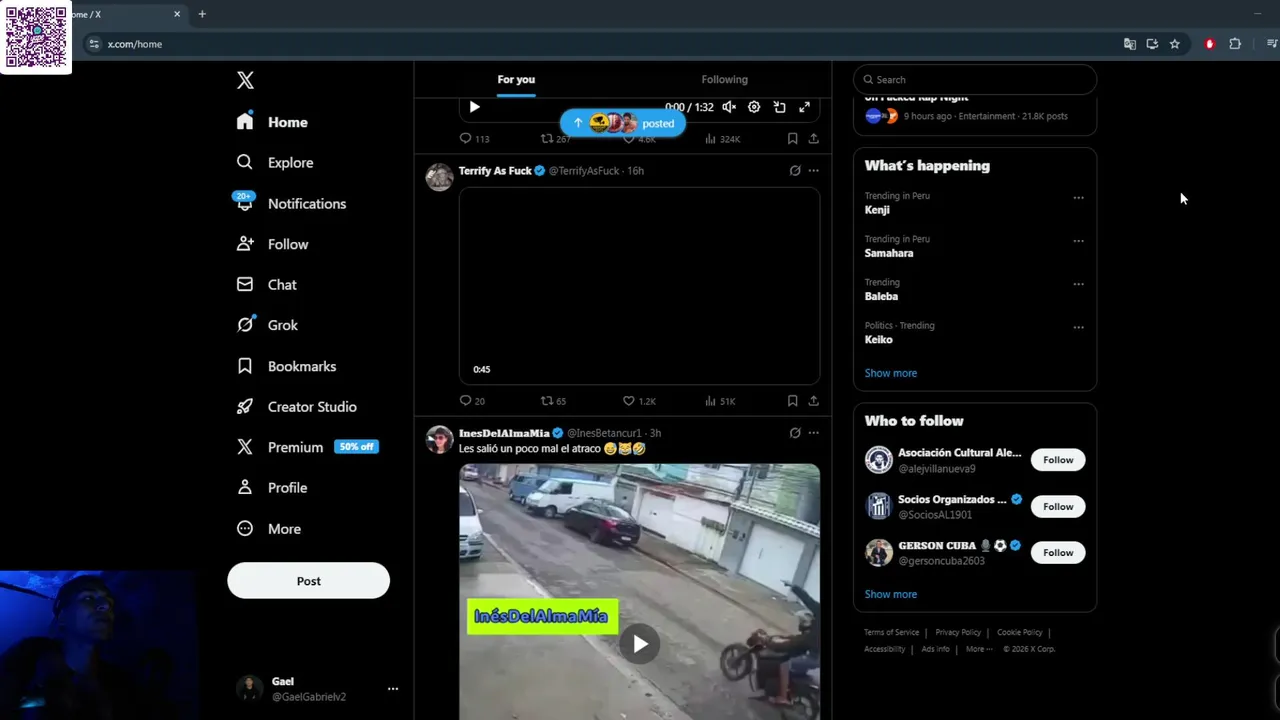Open the Privacy Policy link
Viewport: 1280px width, 720px height.
point(958,632)
